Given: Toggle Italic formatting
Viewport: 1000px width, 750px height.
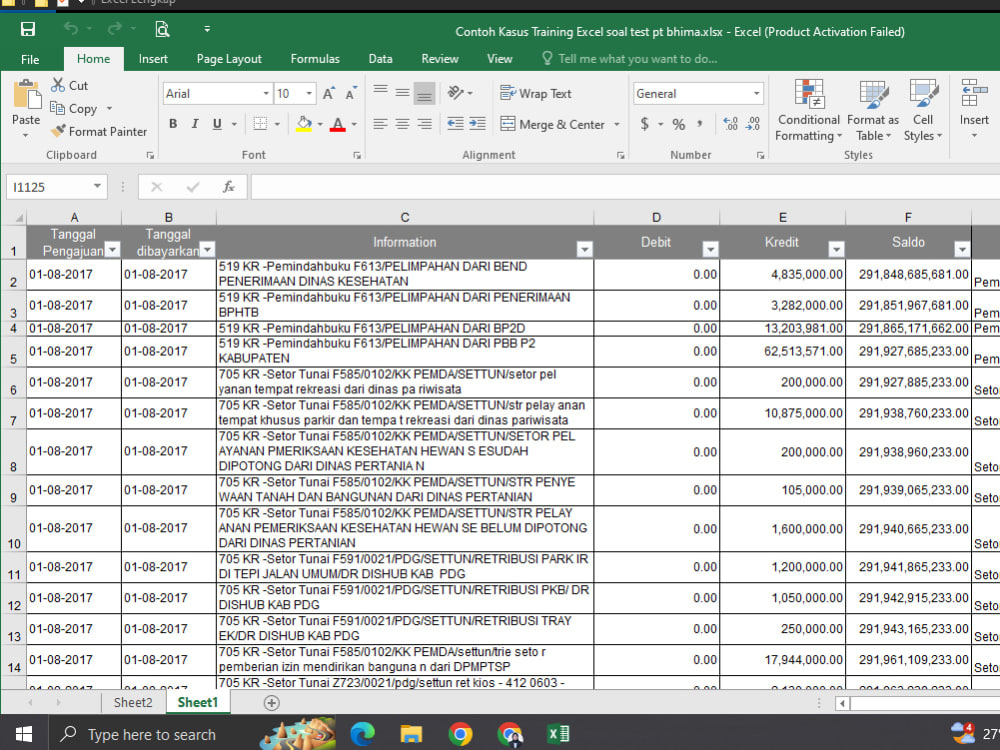Looking at the screenshot, I should [x=195, y=124].
